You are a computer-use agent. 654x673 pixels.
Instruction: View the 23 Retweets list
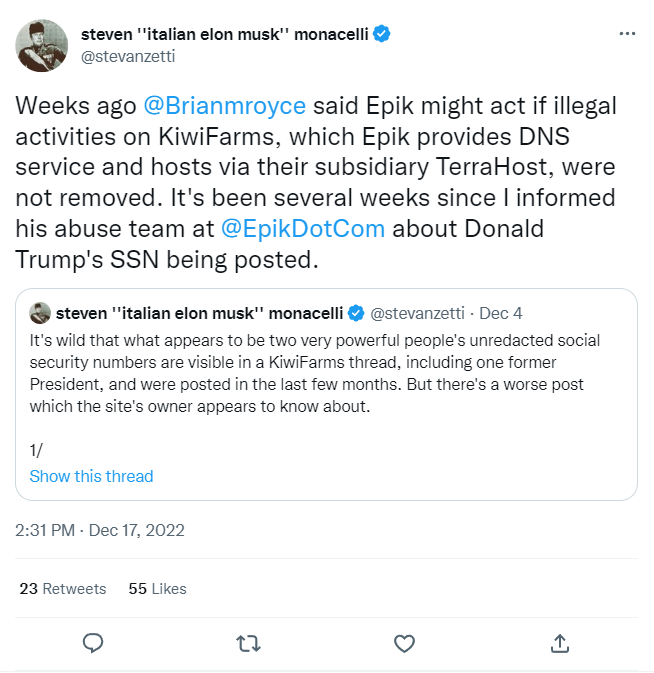[63, 588]
